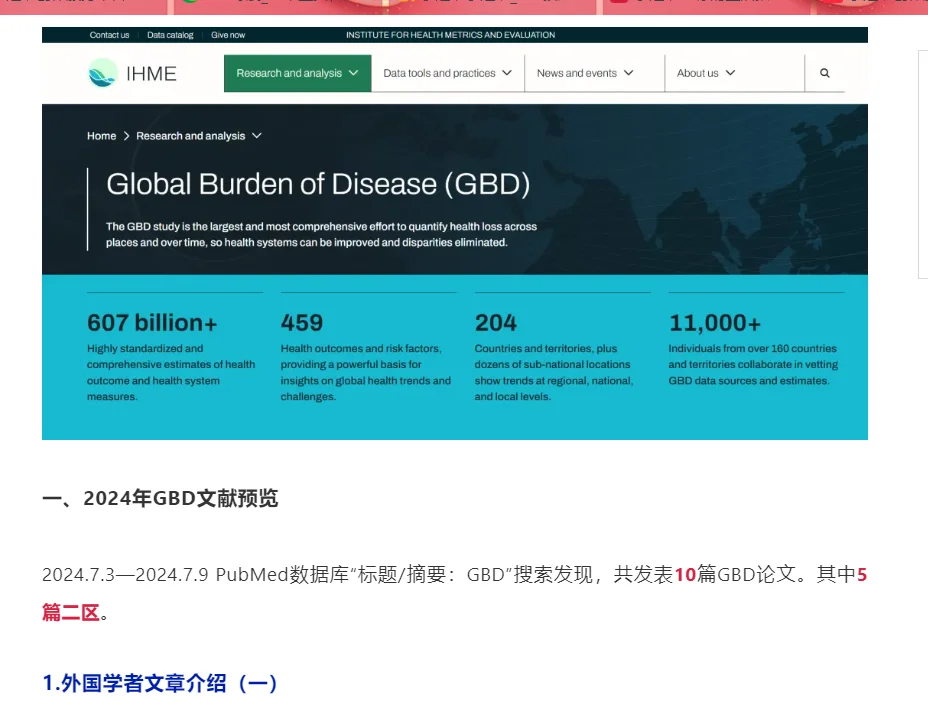
Task: Click the Health outcomes and risk factors text
Action: pyautogui.click(x=366, y=372)
